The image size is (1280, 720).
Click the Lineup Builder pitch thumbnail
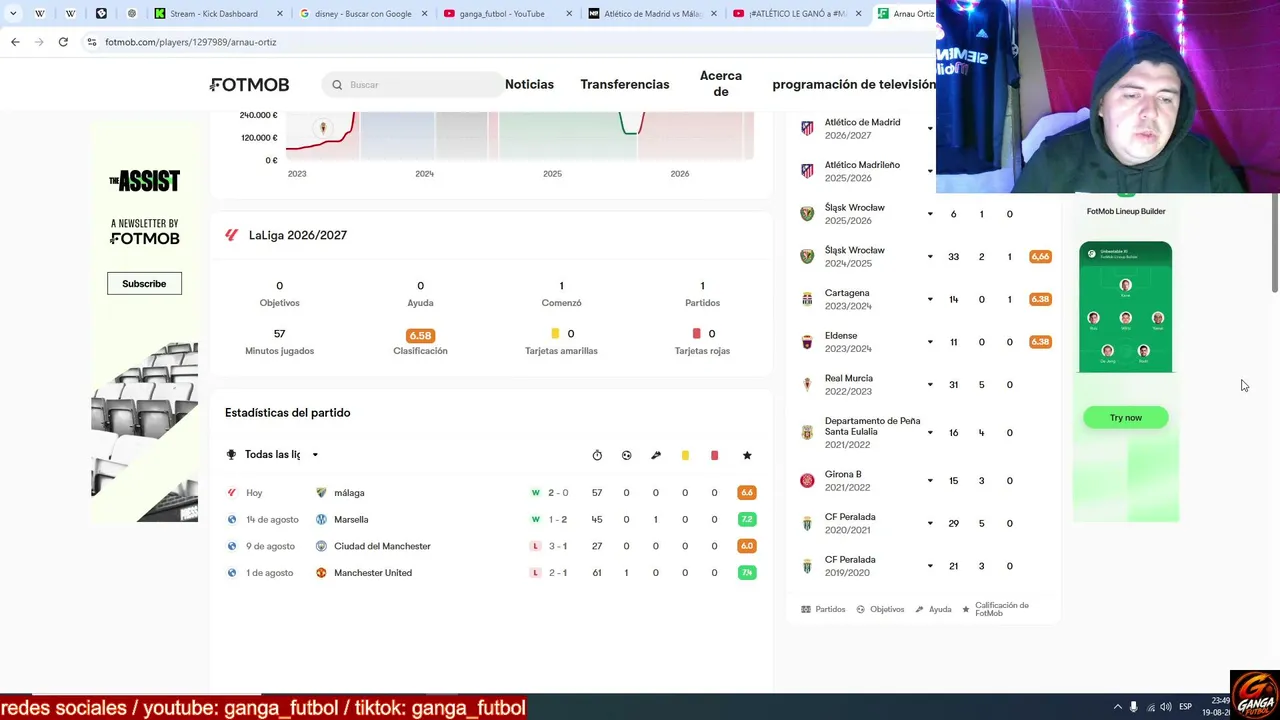[1125, 307]
